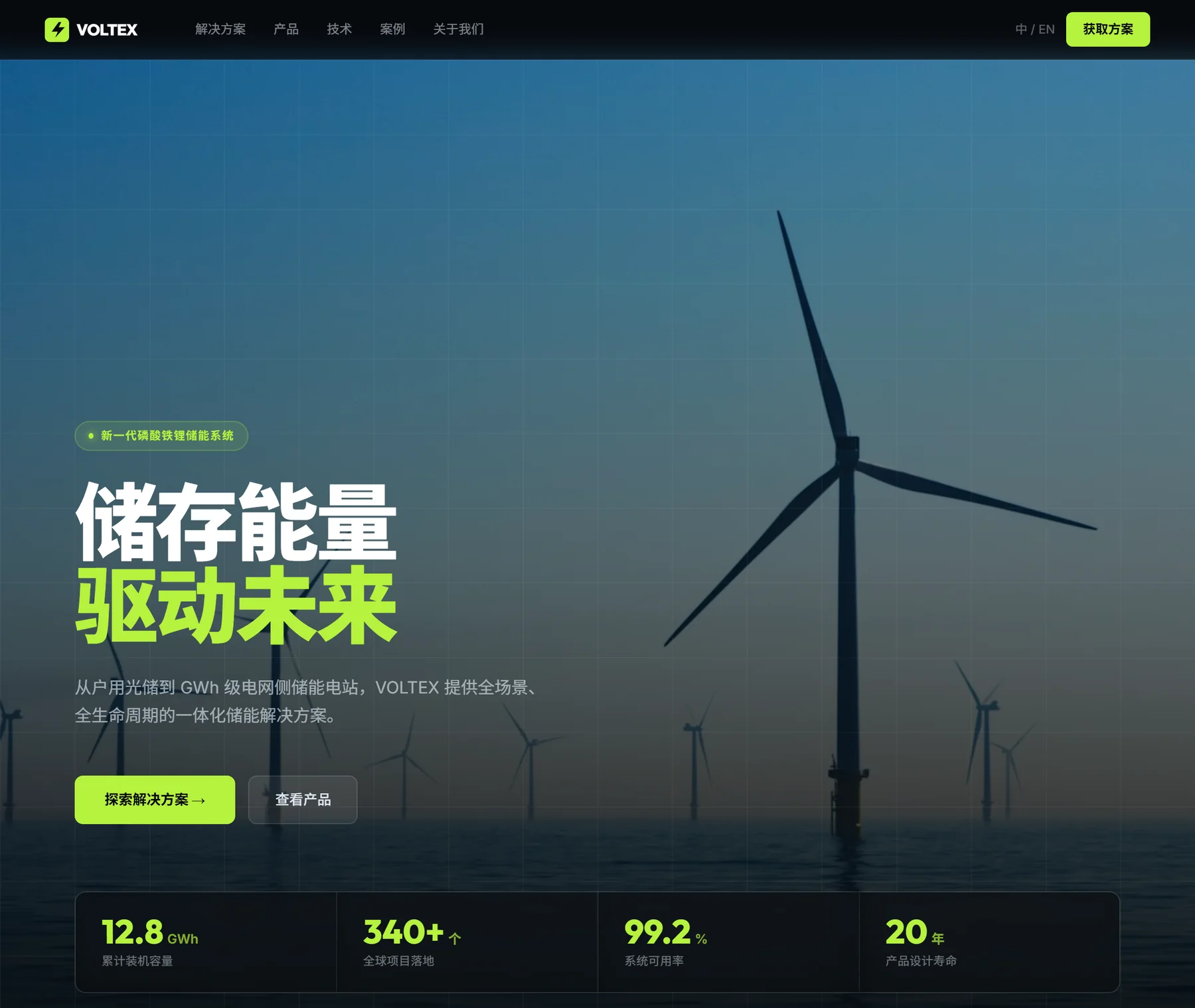Click the paragraph starting 从户用光储到 GWh

(x=307, y=701)
